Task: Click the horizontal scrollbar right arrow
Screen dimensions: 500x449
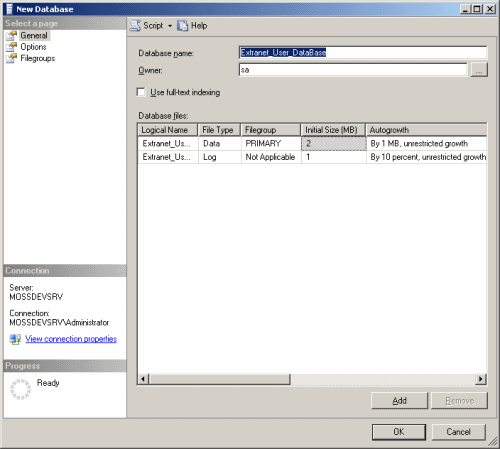Action: [480, 379]
